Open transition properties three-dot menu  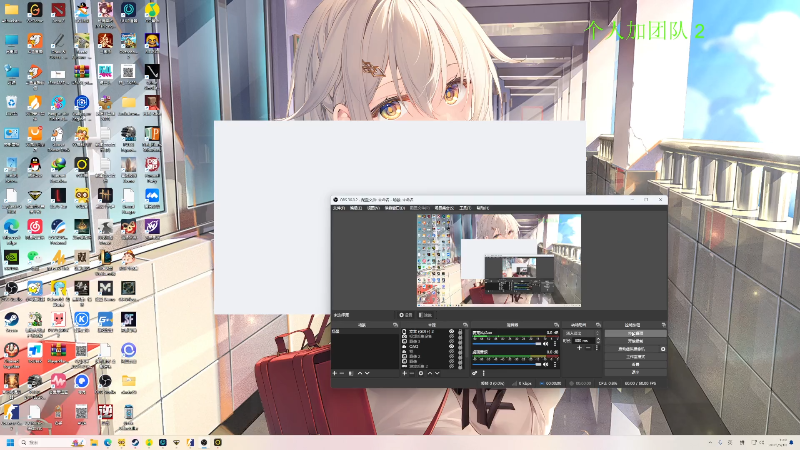coord(597,347)
